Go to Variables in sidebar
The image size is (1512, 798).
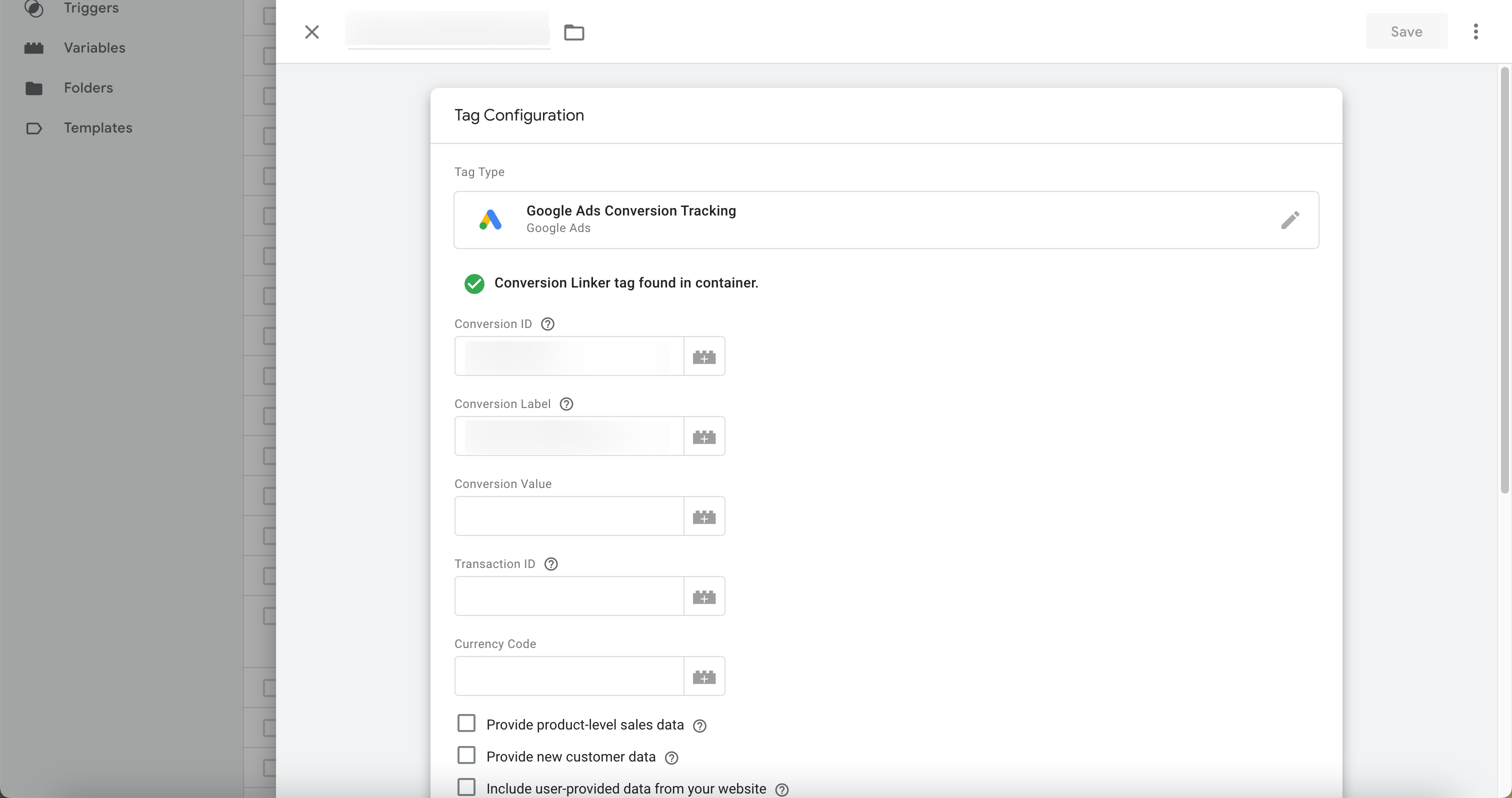click(94, 47)
